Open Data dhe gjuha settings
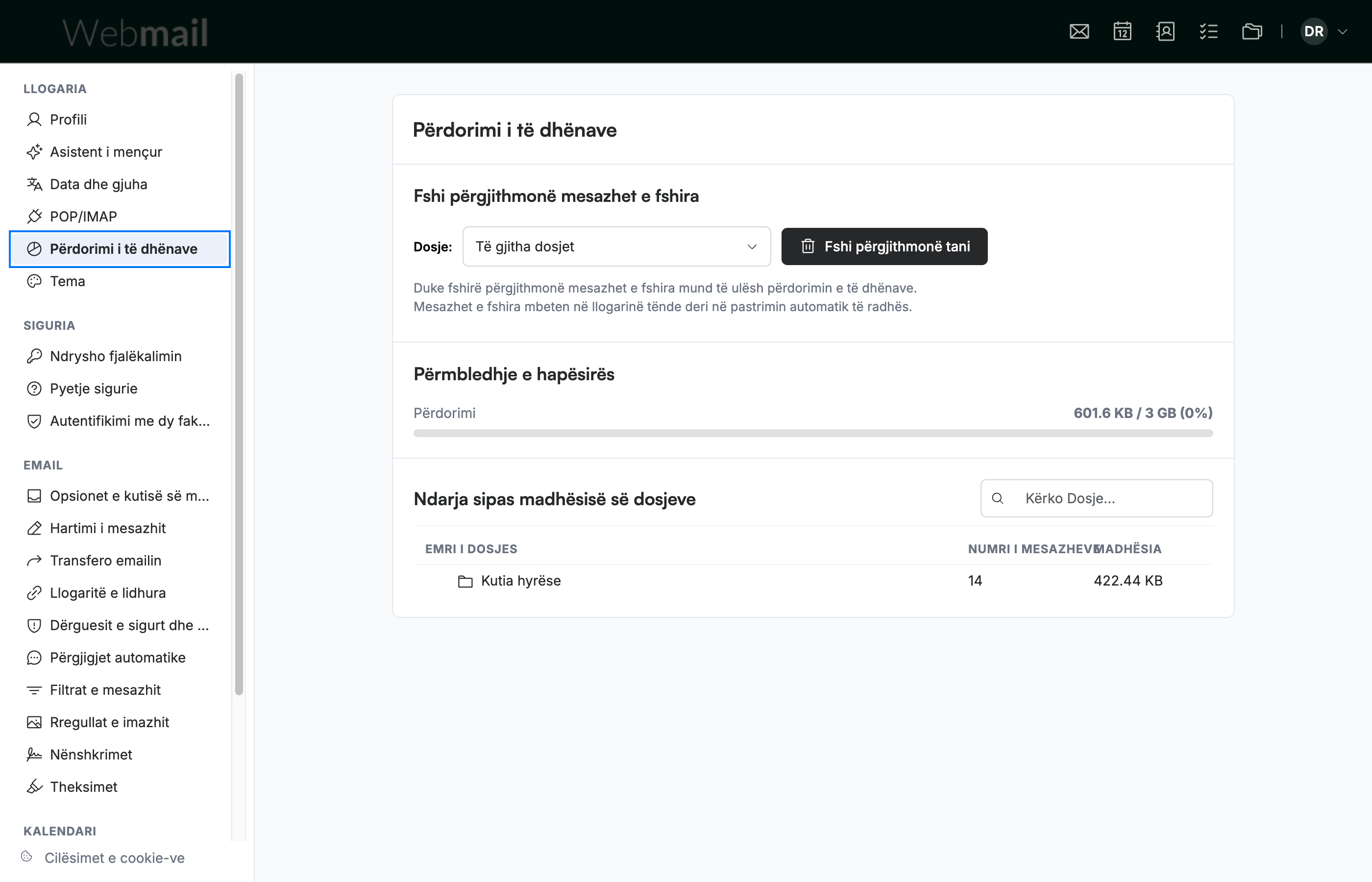This screenshot has width=1372, height=882. [x=120, y=184]
